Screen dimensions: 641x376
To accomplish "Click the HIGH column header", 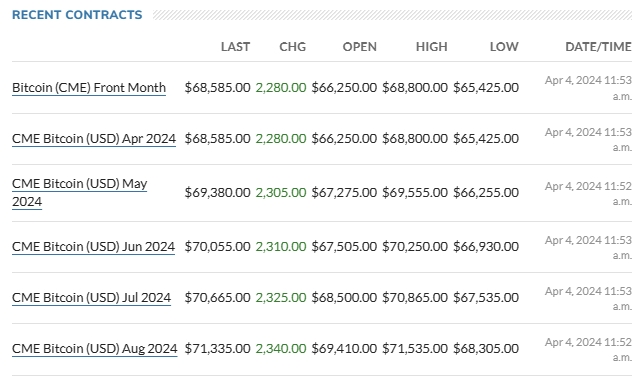I will click(432, 47).
